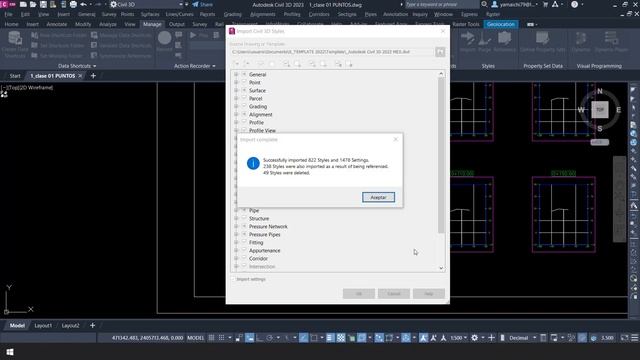Select the Geolocation ribbon tab
Viewport: 640px width, 360px height.
click(x=501, y=24)
